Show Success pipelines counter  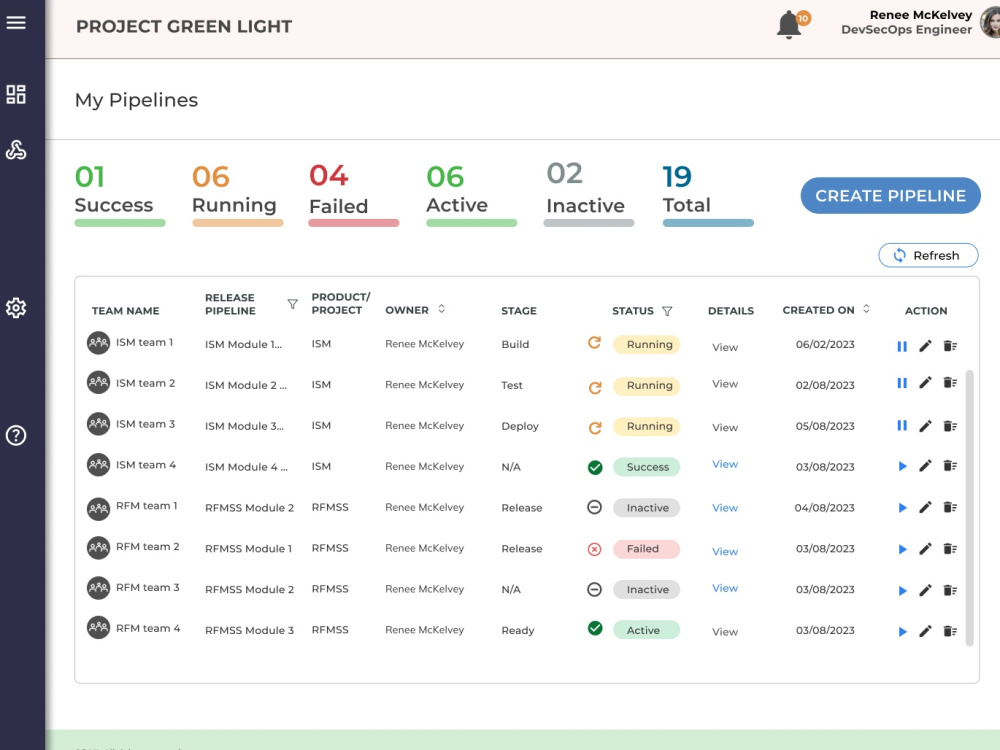119,195
